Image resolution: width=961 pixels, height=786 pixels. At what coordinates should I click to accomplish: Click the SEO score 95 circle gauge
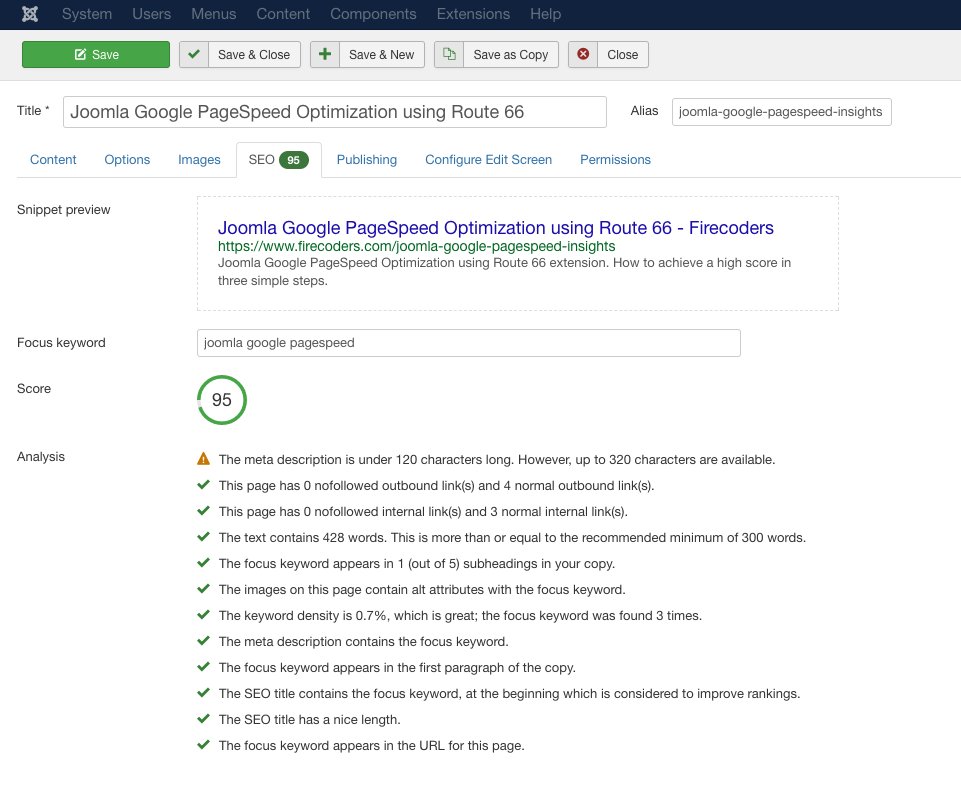[x=222, y=400]
